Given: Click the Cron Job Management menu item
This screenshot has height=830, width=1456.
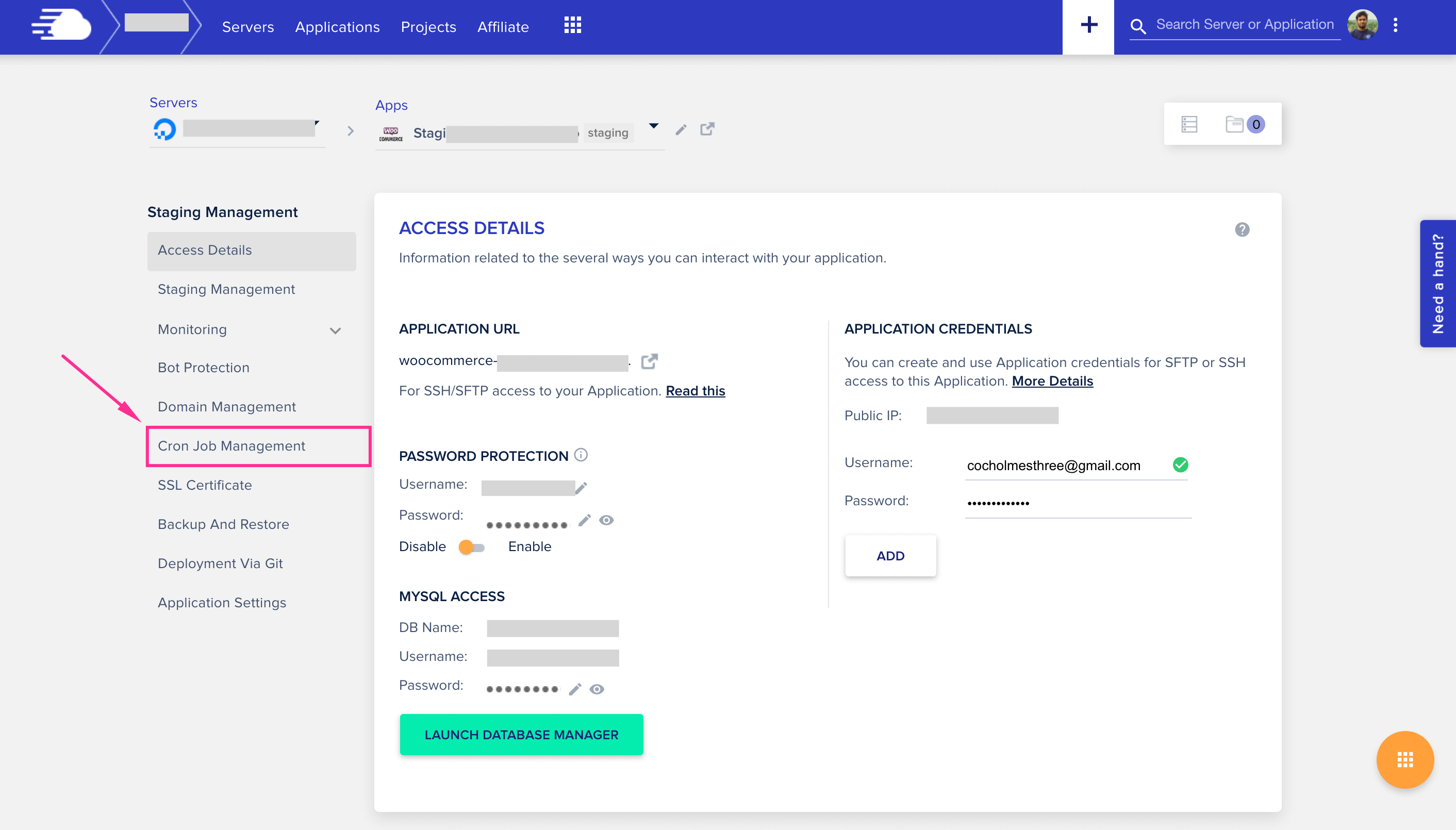Looking at the screenshot, I should point(231,445).
